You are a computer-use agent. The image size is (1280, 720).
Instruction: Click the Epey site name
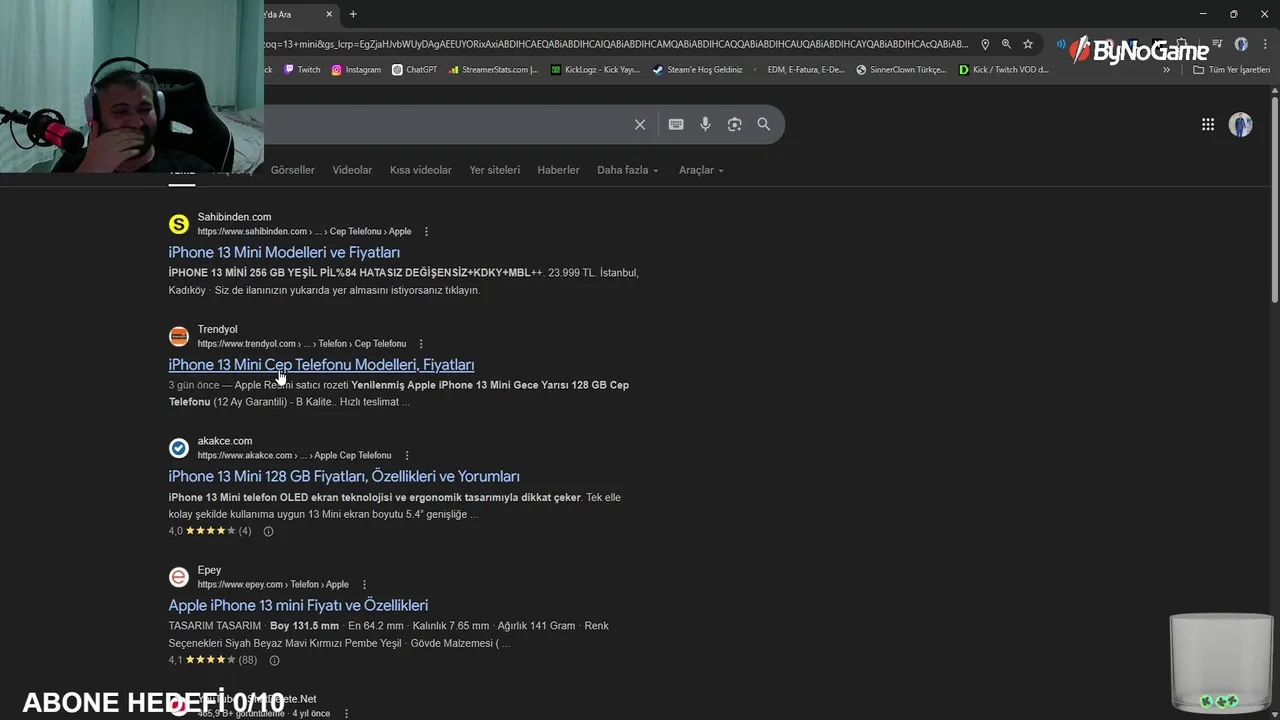(209, 570)
